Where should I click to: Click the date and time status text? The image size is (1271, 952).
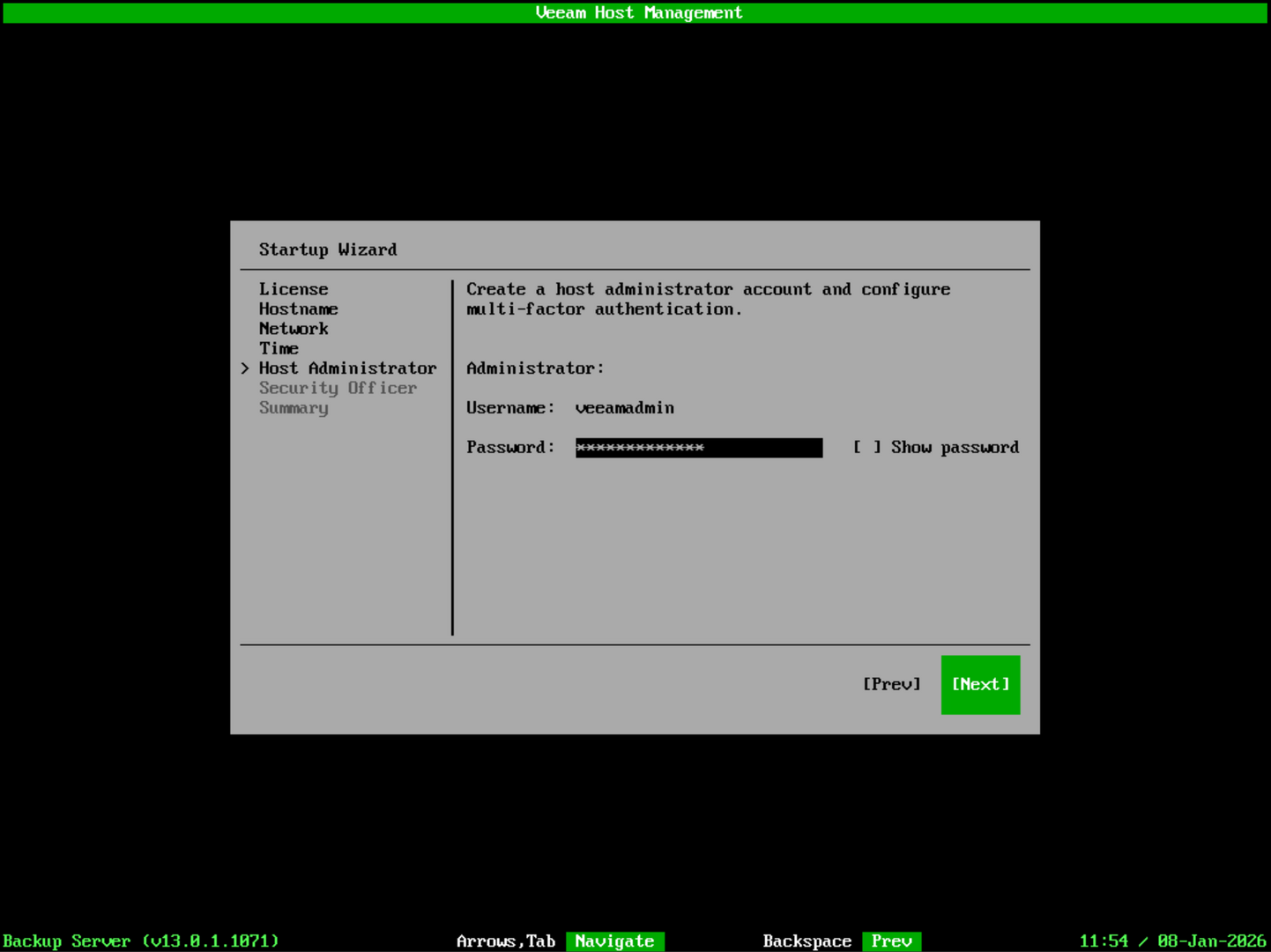pos(1172,941)
